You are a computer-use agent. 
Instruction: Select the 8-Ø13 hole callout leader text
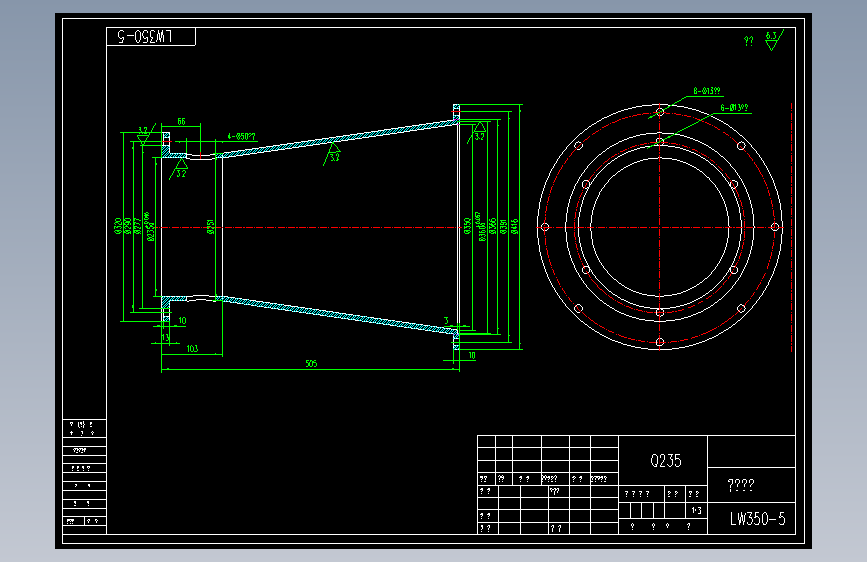707,91
